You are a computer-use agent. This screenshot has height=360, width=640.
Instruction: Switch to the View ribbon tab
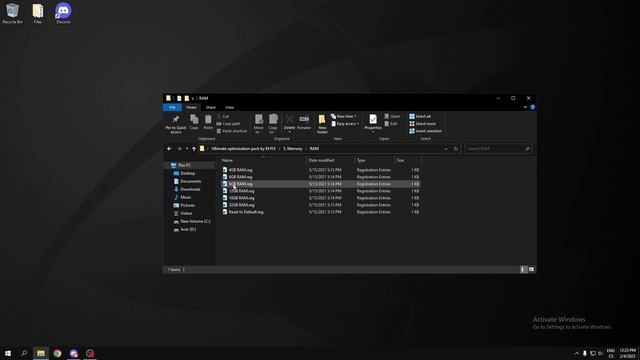[x=229, y=107]
